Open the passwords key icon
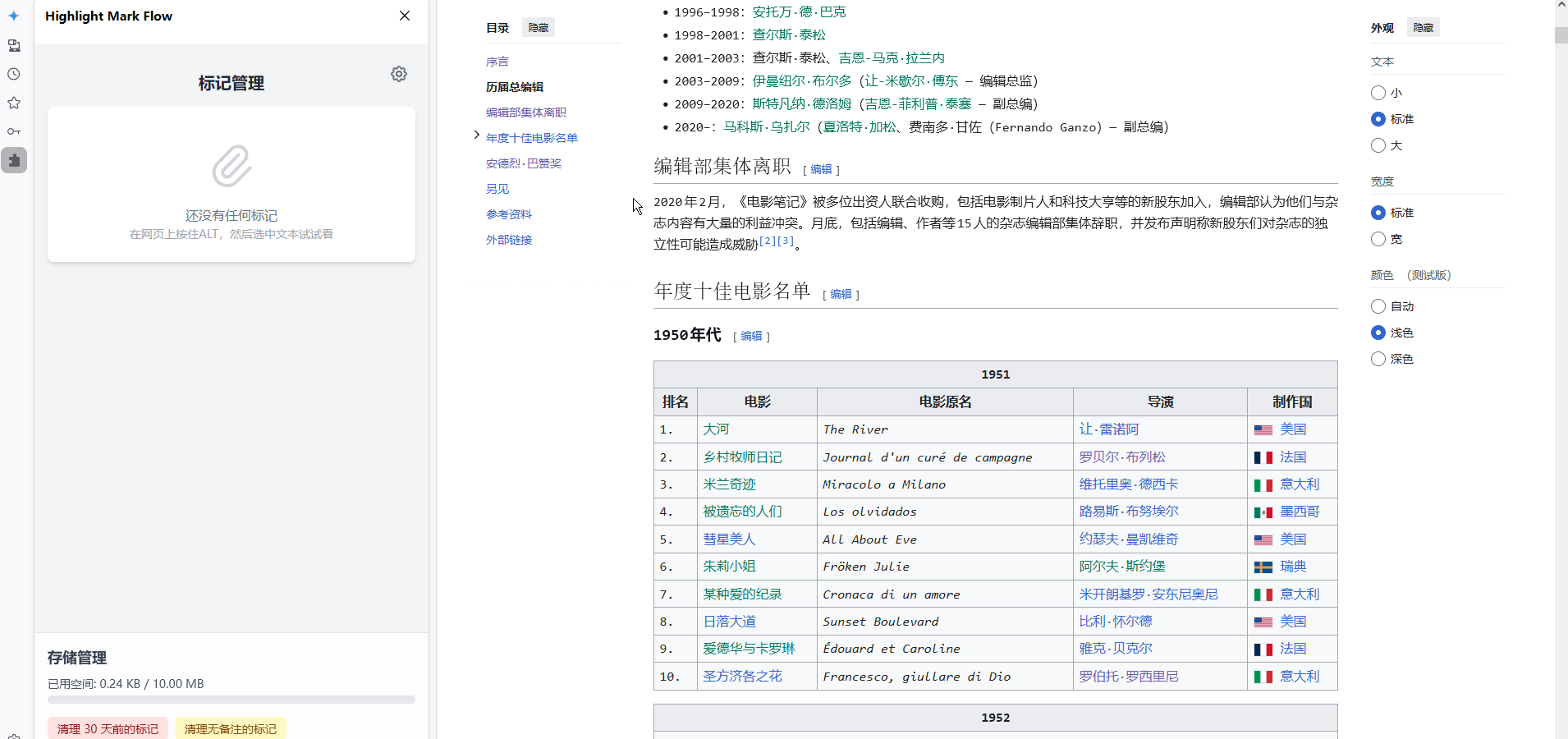 coord(14,131)
